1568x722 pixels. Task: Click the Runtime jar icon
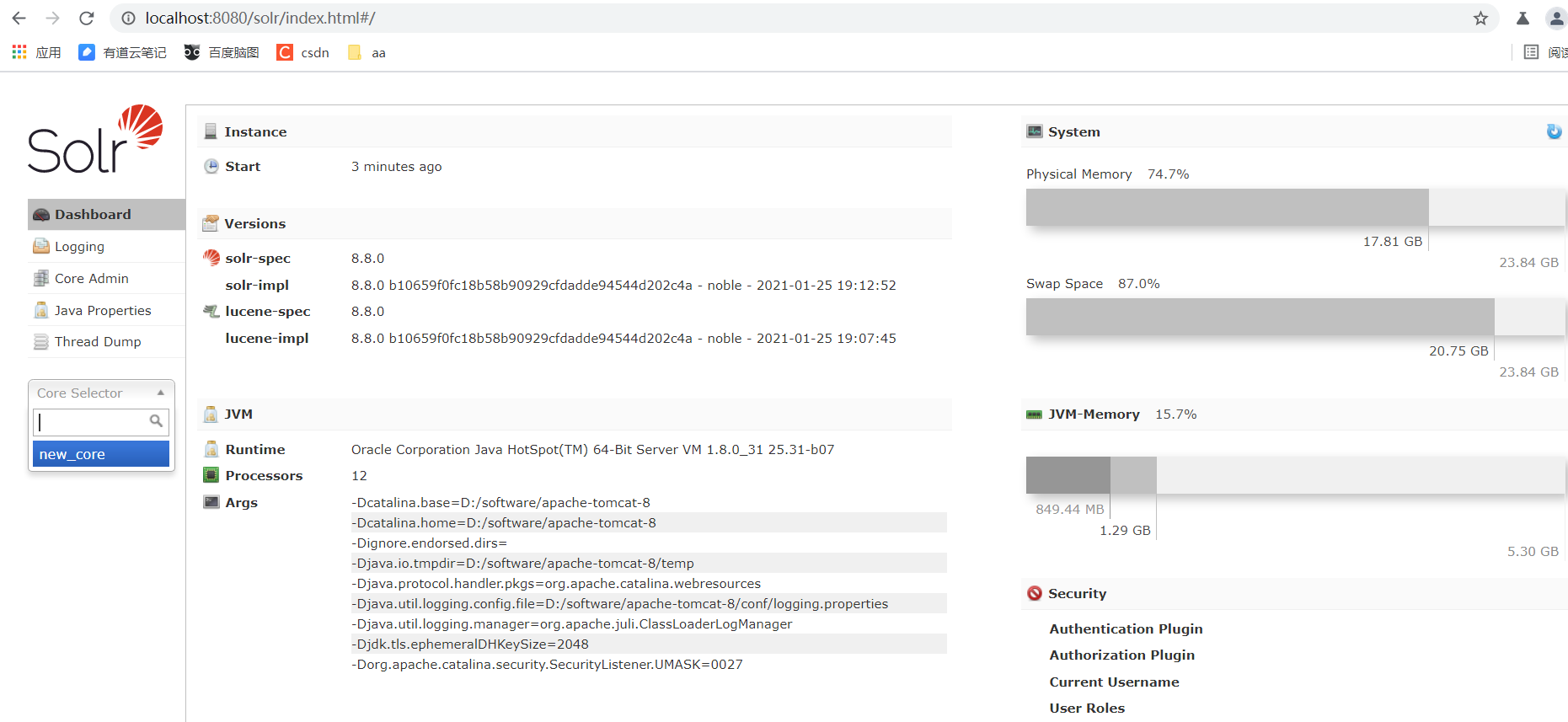click(211, 449)
